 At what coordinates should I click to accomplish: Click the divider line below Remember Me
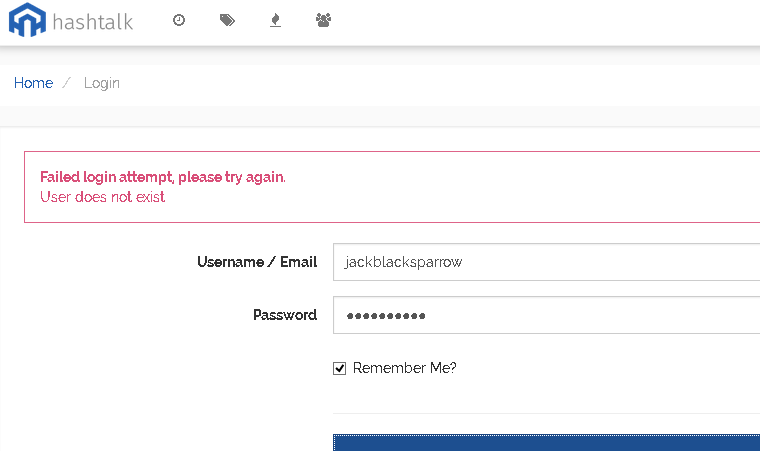[x=546, y=413]
